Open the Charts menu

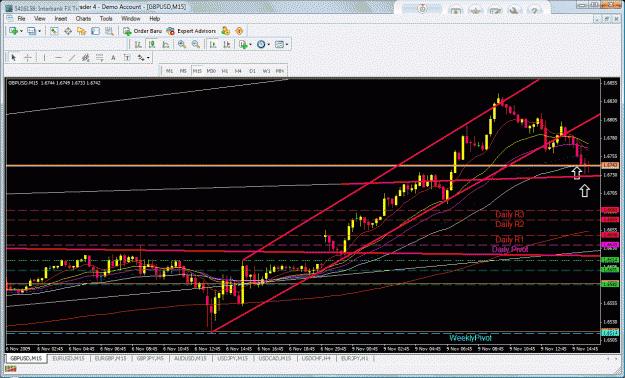[x=83, y=19]
